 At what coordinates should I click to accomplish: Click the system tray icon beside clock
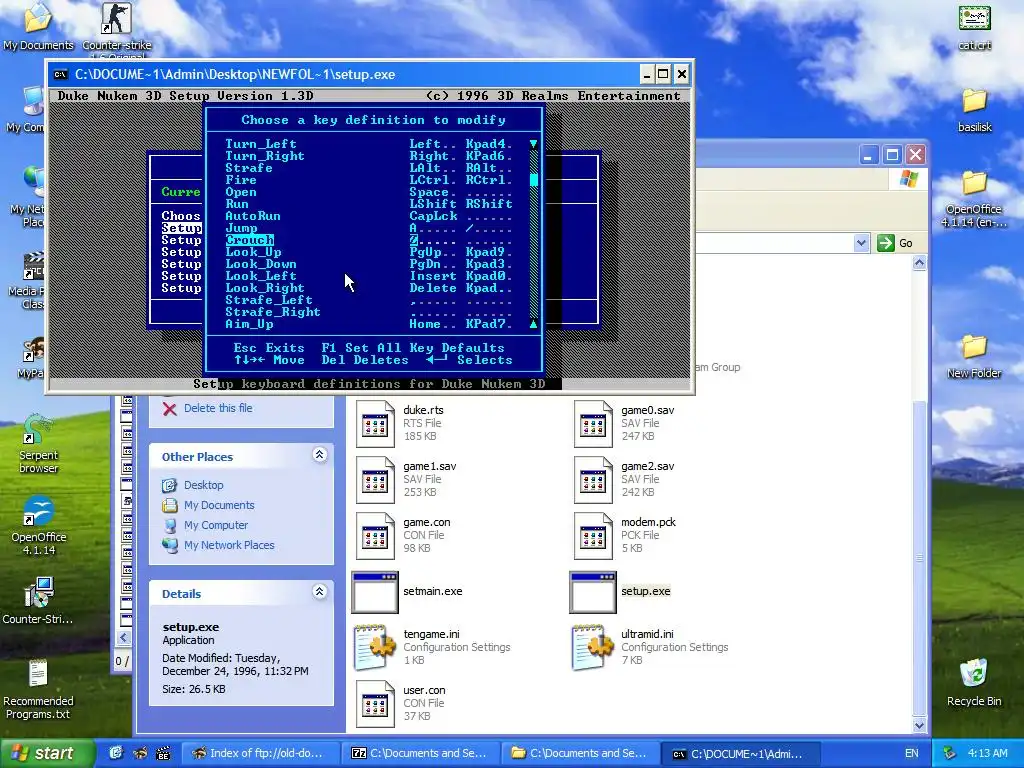(950, 753)
